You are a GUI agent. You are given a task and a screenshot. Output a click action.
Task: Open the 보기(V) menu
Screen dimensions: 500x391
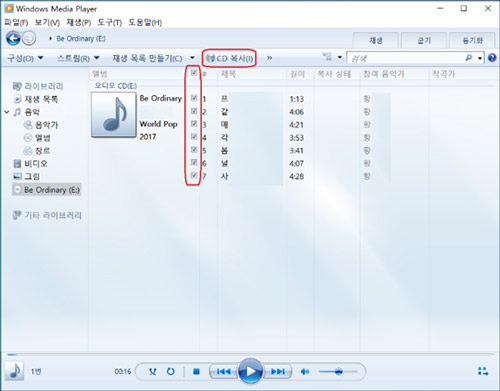[x=47, y=23]
